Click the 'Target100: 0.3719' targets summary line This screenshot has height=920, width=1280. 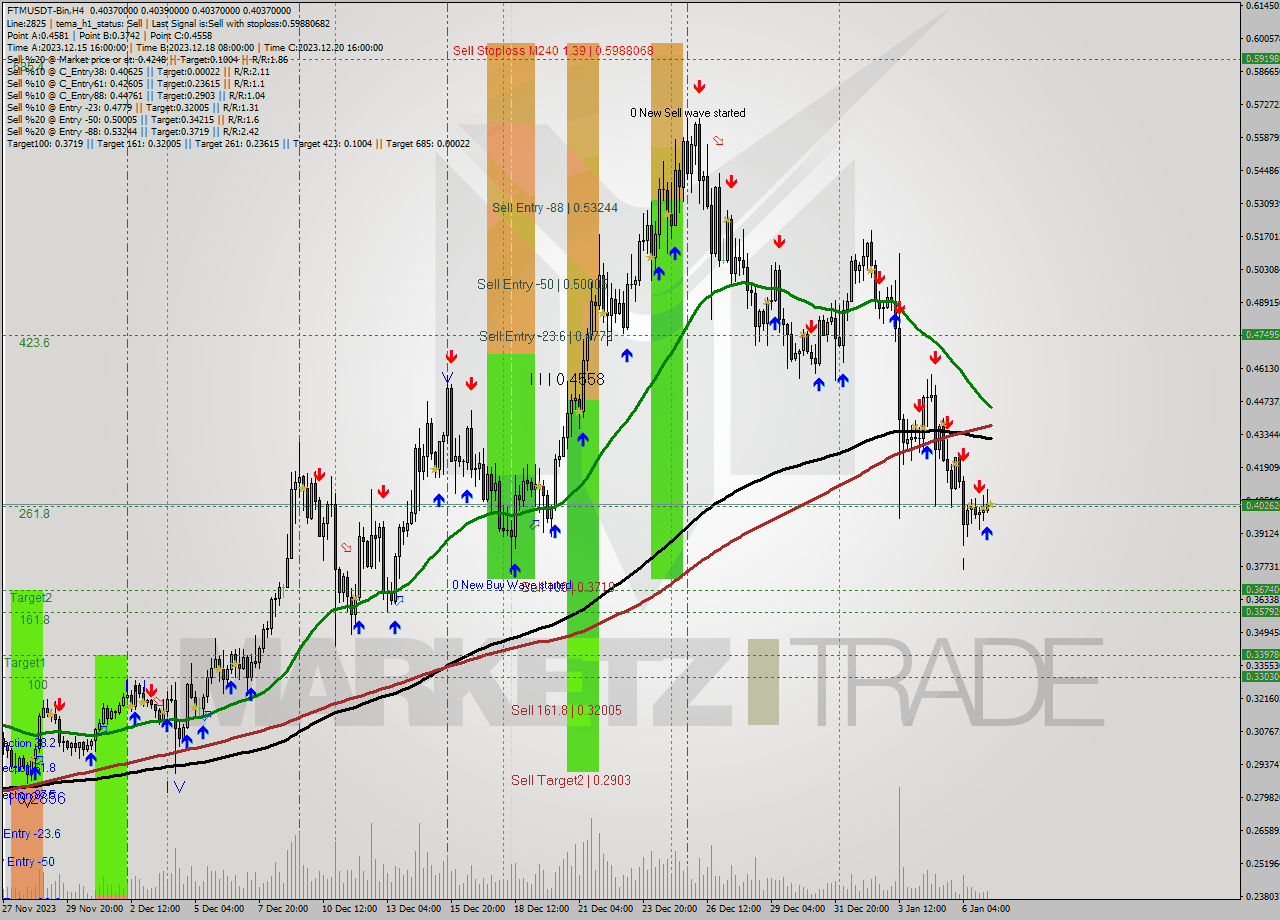tap(238, 143)
